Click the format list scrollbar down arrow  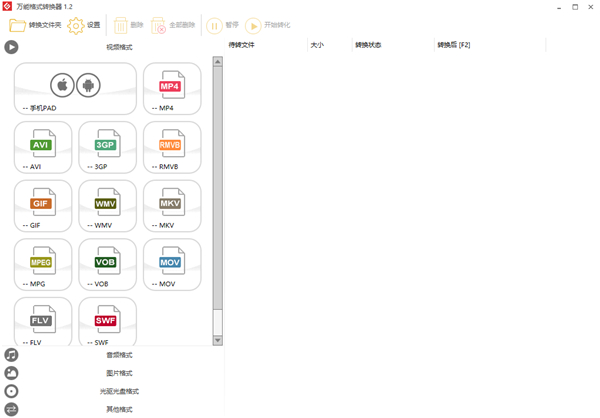[x=218, y=341]
